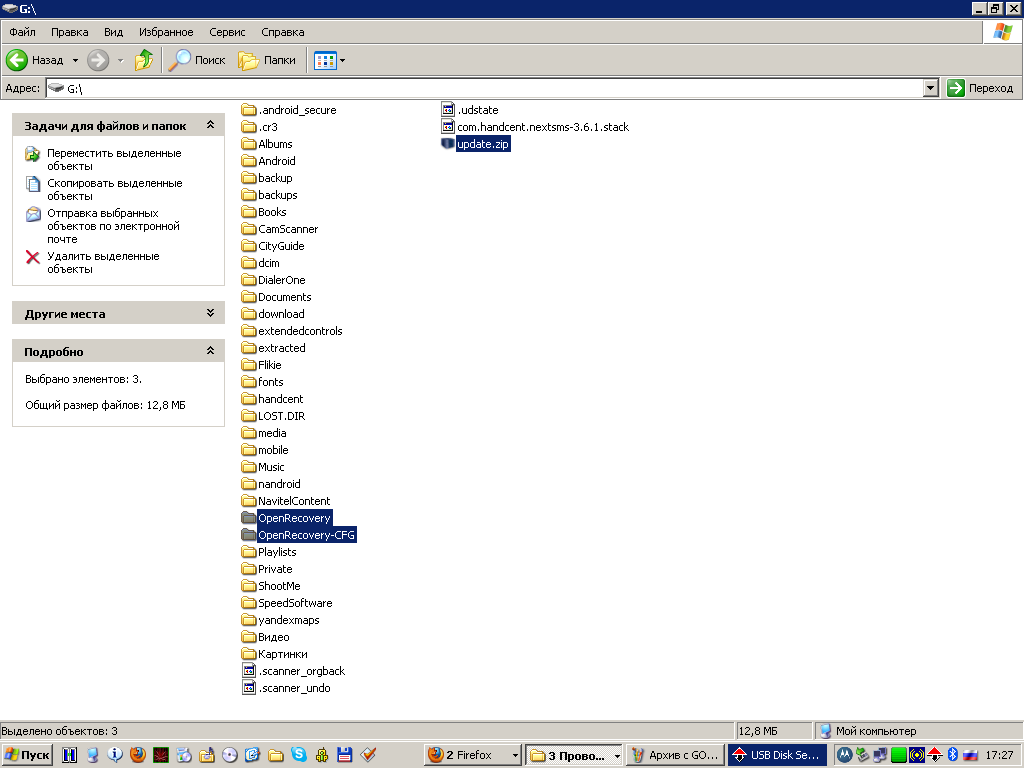Screen dimensions: 1024x768
Task: Click the Forward arrow button
Action: [98, 60]
